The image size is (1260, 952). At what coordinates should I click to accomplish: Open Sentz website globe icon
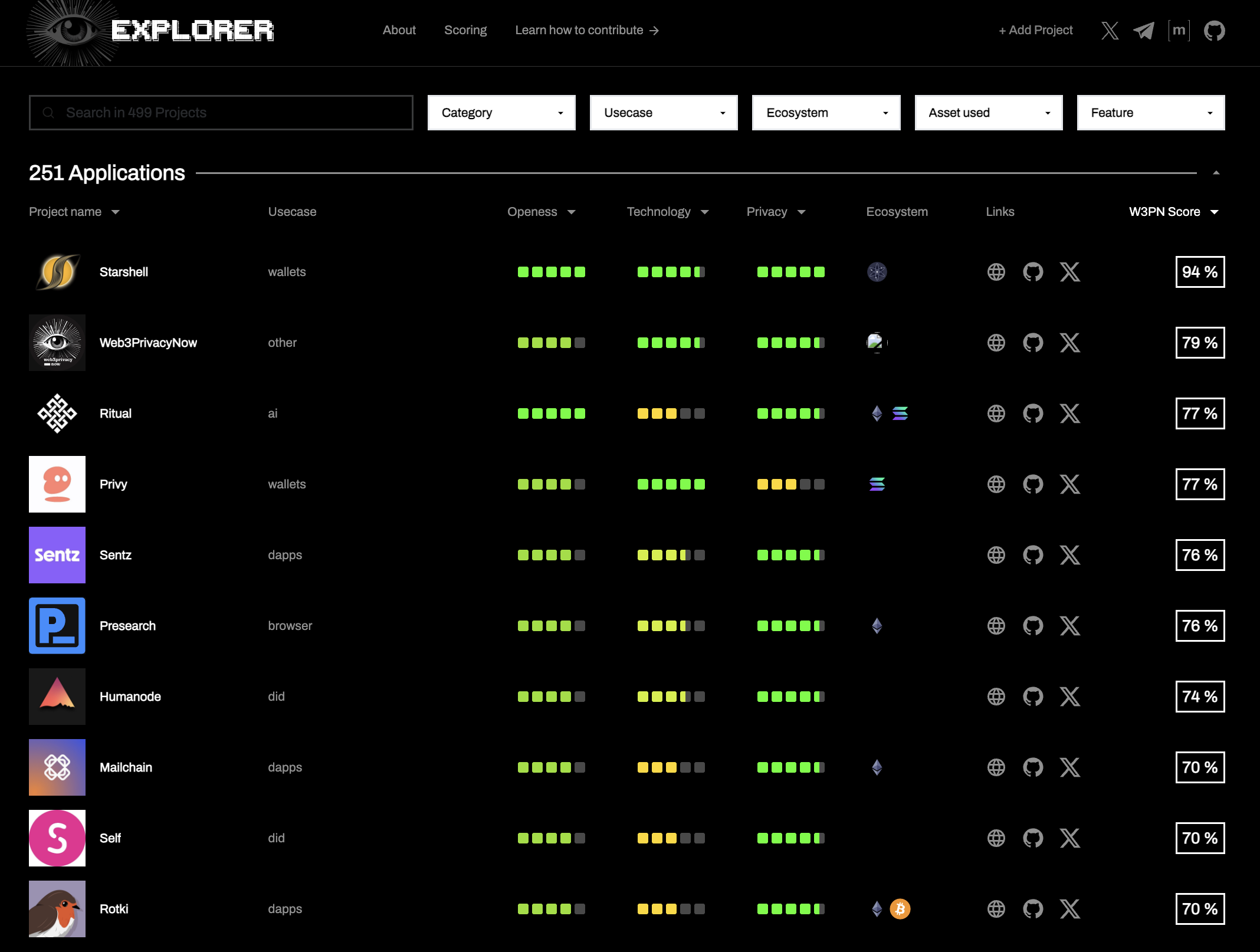[x=996, y=555]
